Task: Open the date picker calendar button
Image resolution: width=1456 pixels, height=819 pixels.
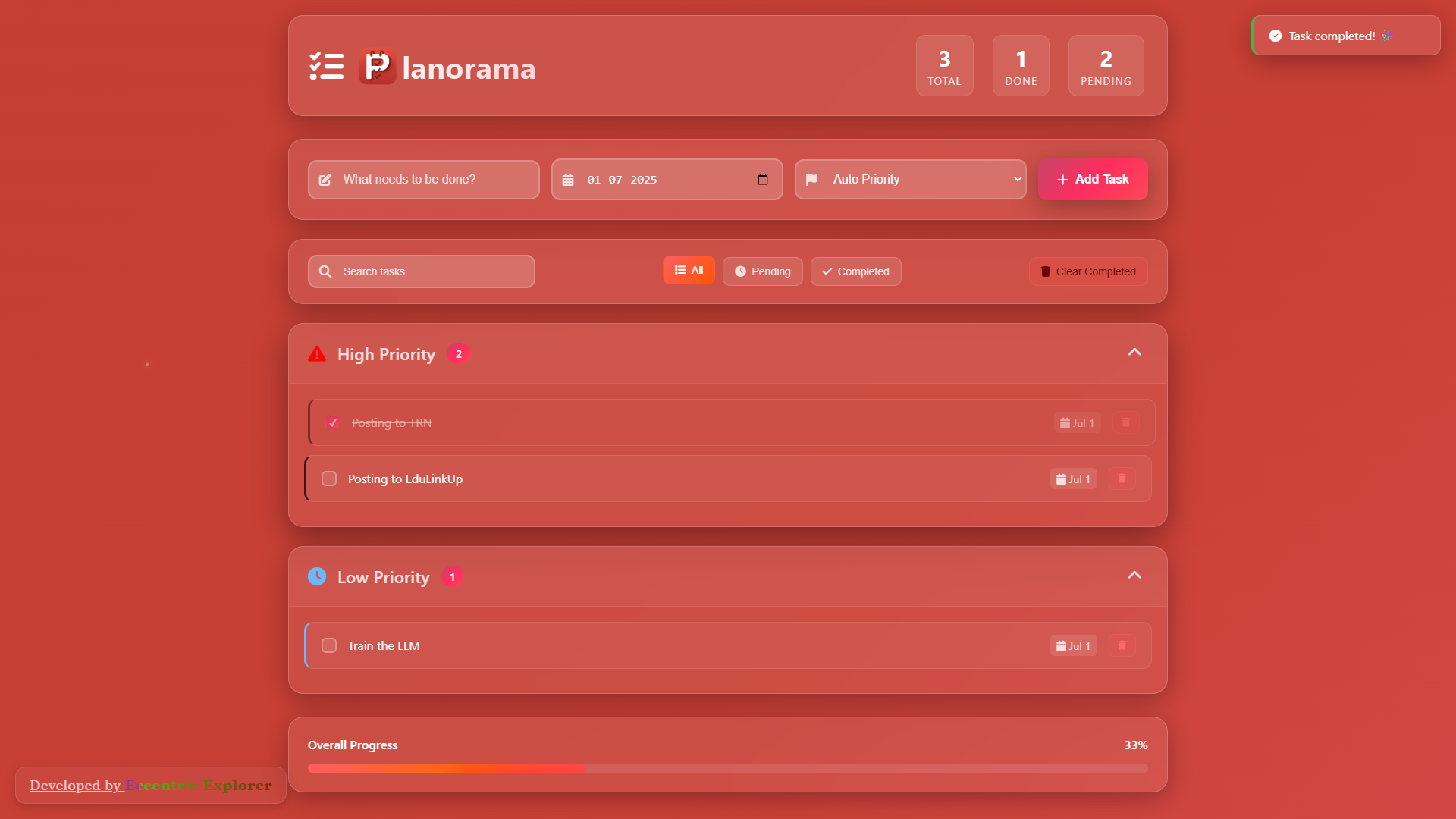Action: tap(763, 180)
